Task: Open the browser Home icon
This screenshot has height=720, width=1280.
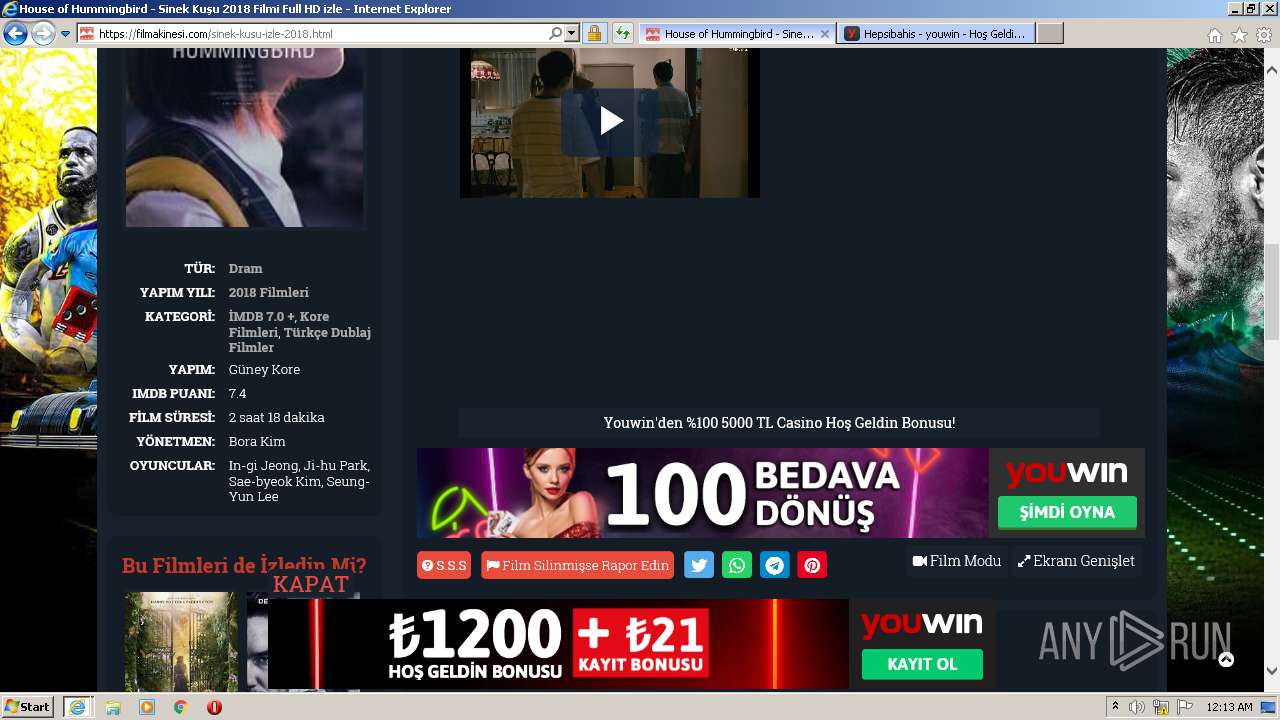Action: 1215,35
